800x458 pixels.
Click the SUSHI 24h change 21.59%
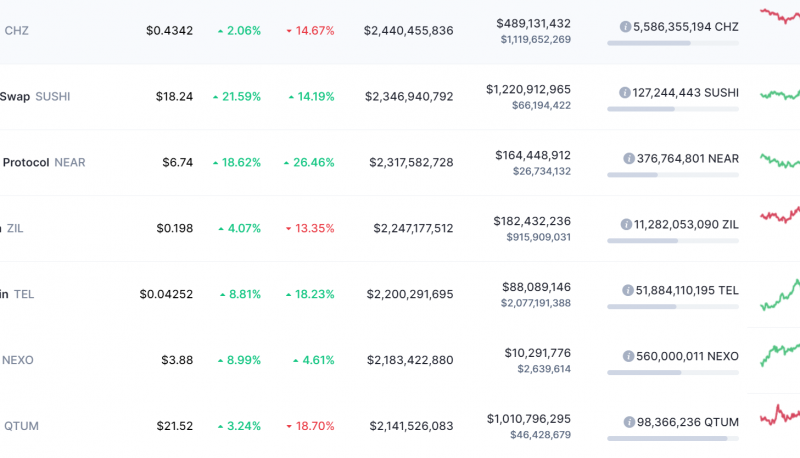pyautogui.click(x=237, y=96)
